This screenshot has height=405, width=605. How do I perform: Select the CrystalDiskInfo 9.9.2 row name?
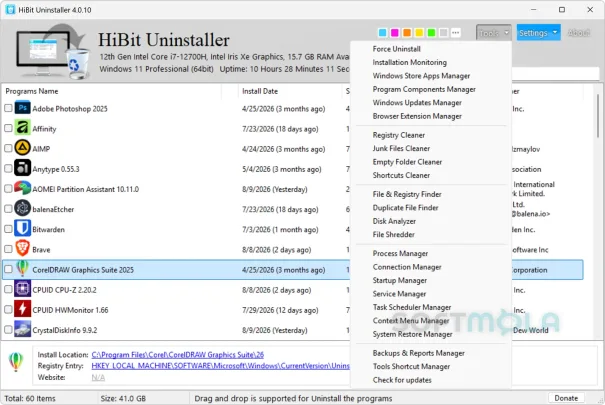click(x=64, y=331)
